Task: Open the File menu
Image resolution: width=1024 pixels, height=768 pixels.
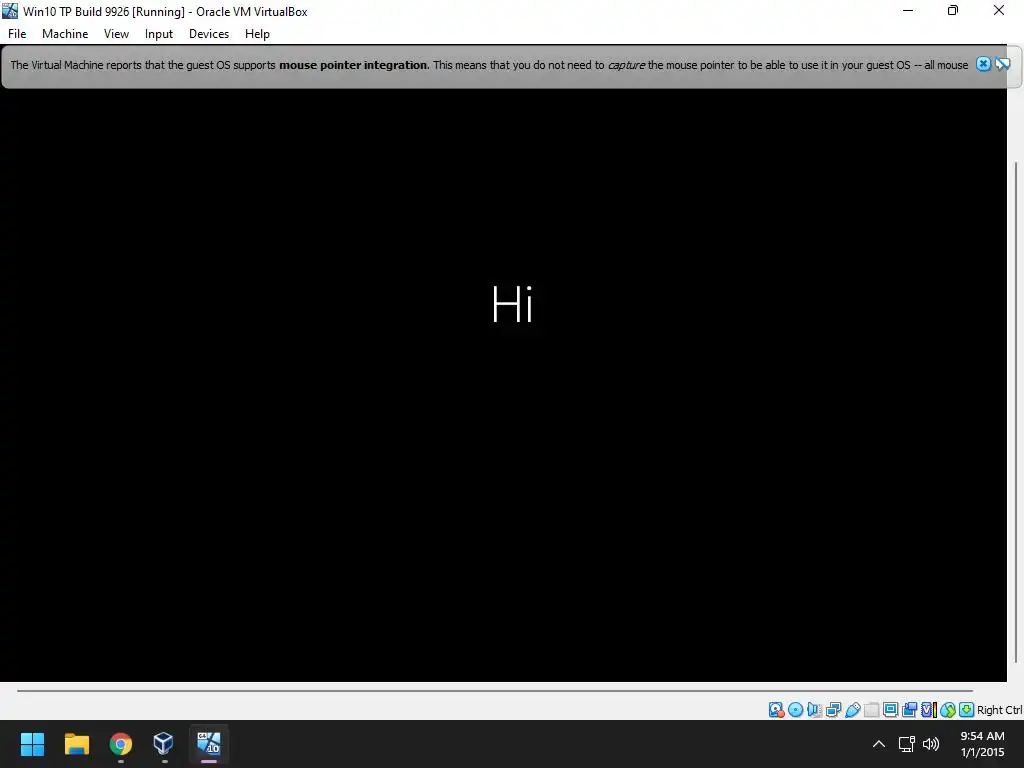Action: (x=17, y=34)
